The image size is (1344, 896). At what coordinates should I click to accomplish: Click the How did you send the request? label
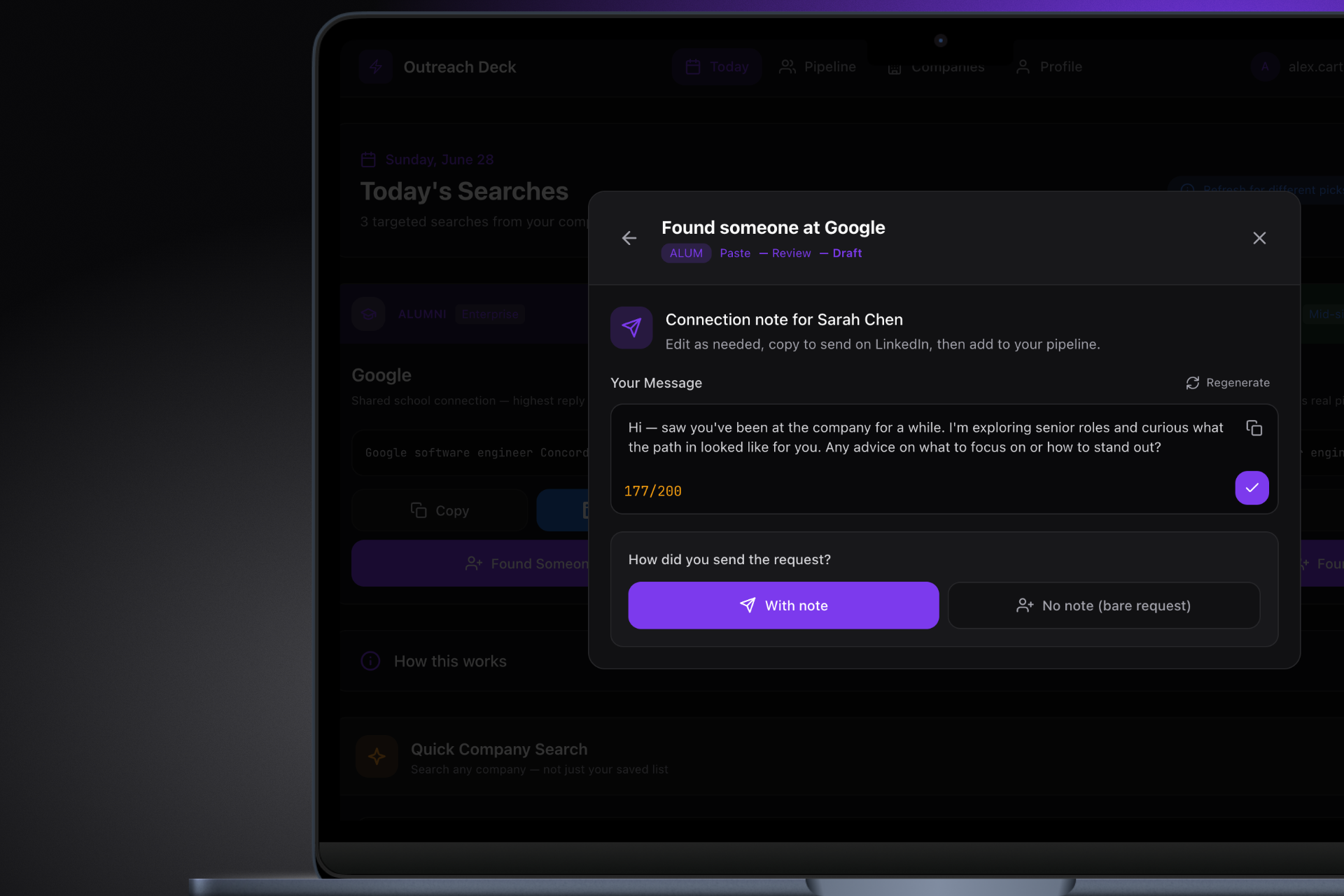click(x=729, y=560)
